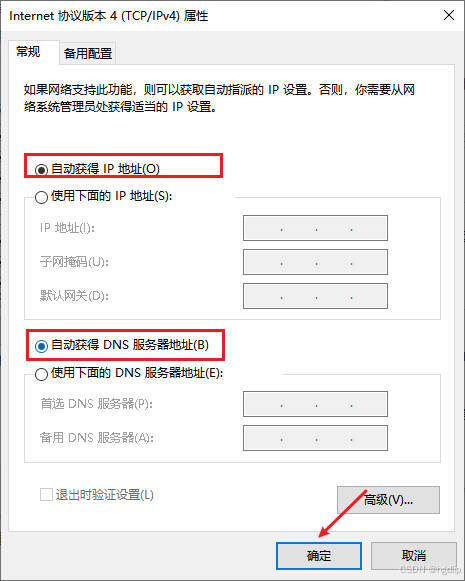
Task: Click the 子网掩码(U) input field
Action: coord(315,262)
